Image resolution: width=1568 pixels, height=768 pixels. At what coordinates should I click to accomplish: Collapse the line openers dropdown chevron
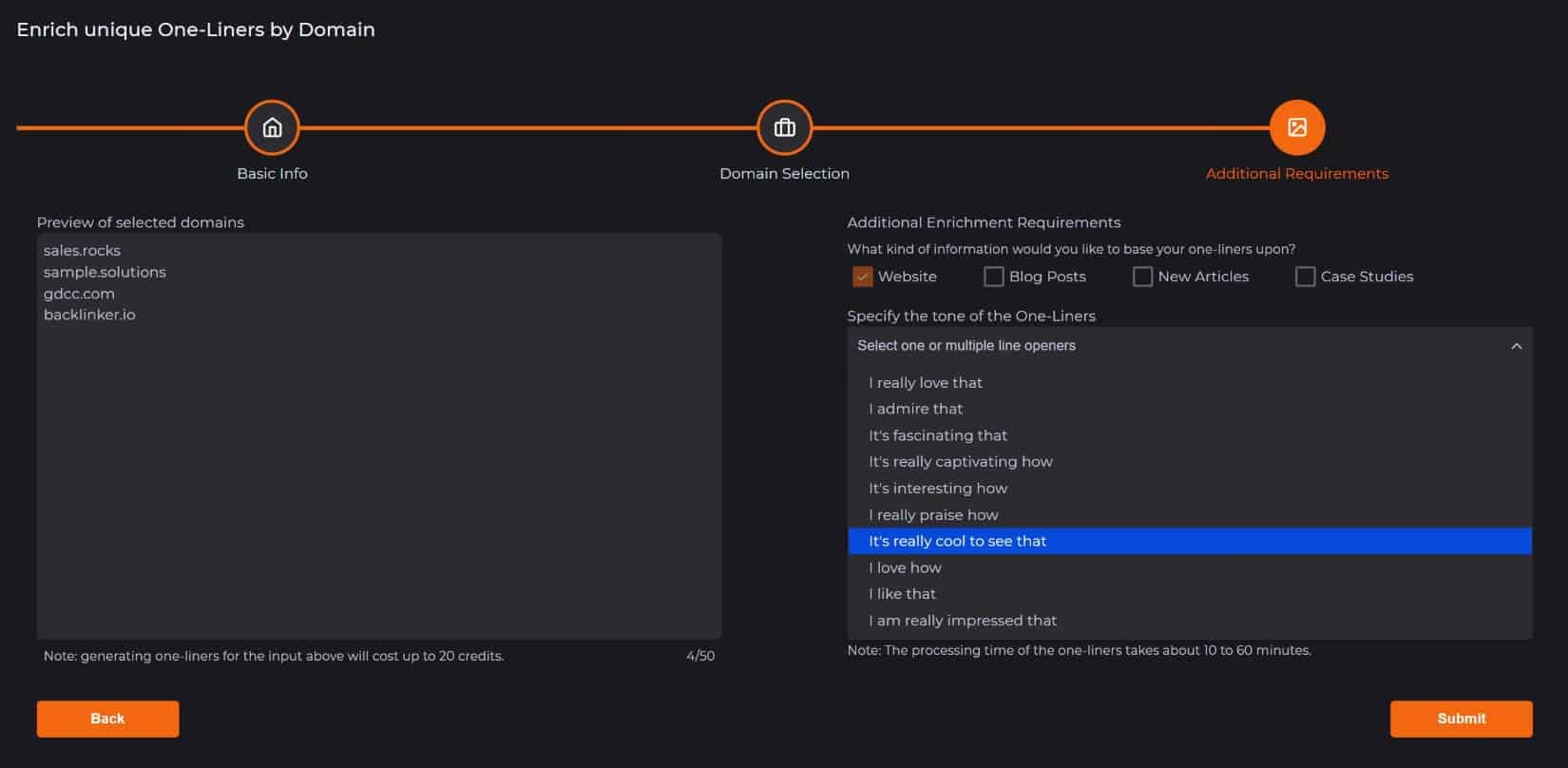pyautogui.click(x=1516, y=346)
